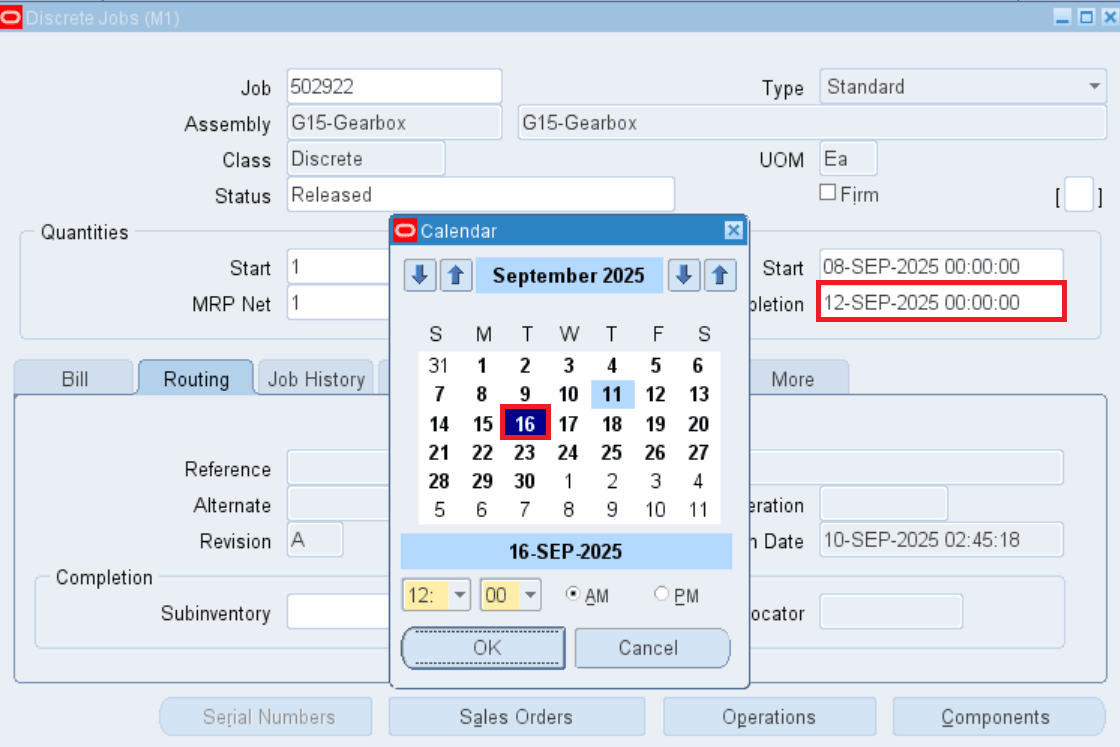Open the Sales Orders window
Screen dimensions: 1120x747
(x=516, y=717)
